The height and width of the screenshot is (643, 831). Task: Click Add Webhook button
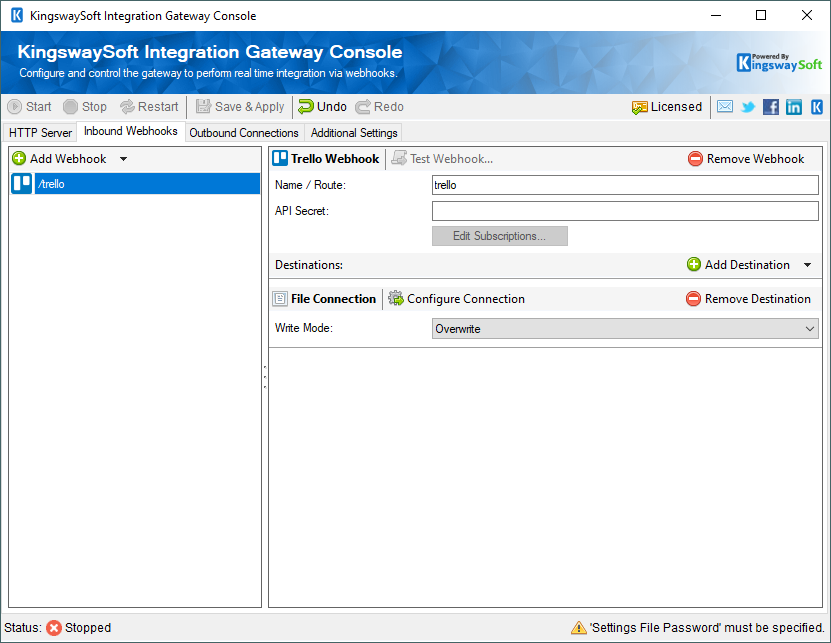(x=59, y=158)
